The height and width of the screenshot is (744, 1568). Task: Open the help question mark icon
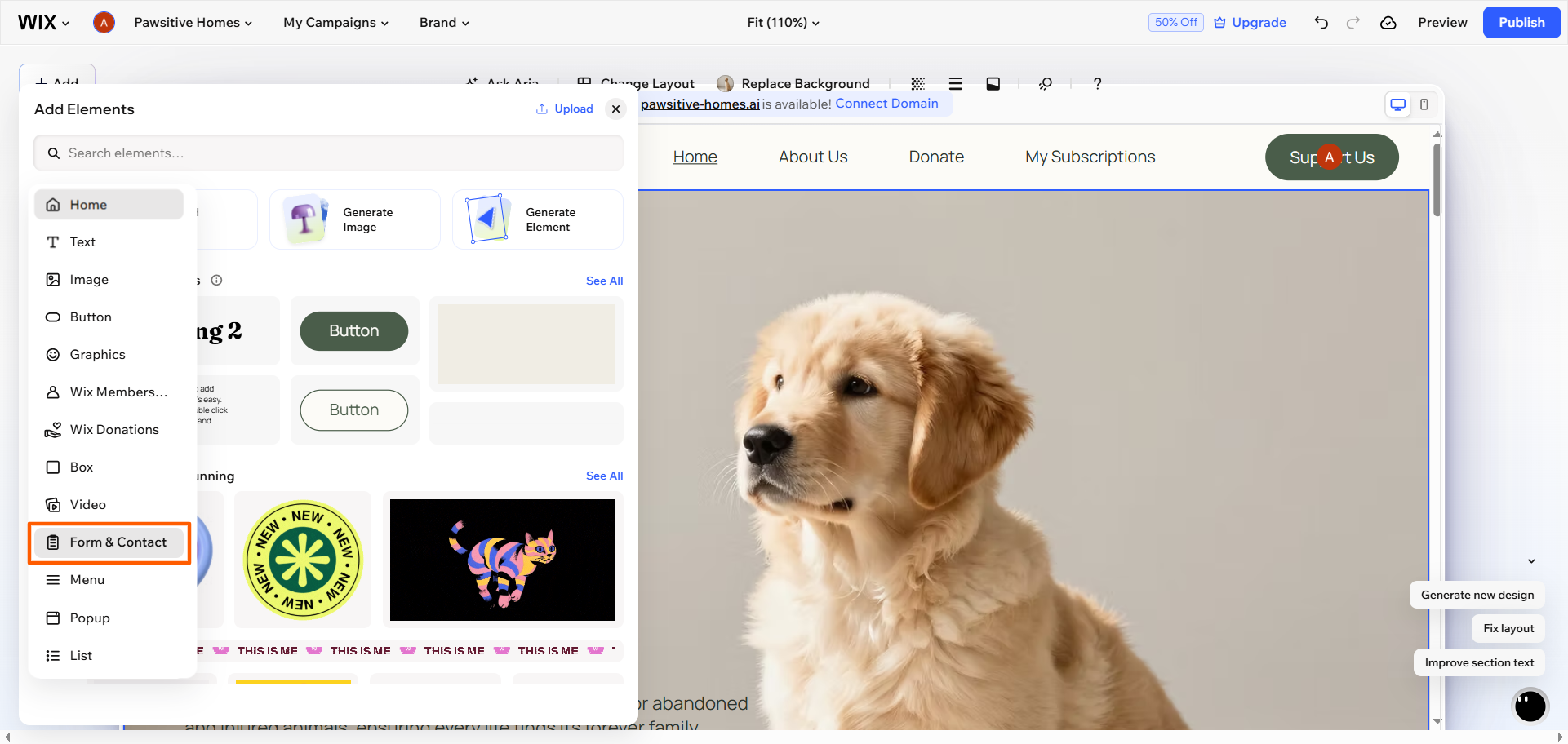point(1097,83)
